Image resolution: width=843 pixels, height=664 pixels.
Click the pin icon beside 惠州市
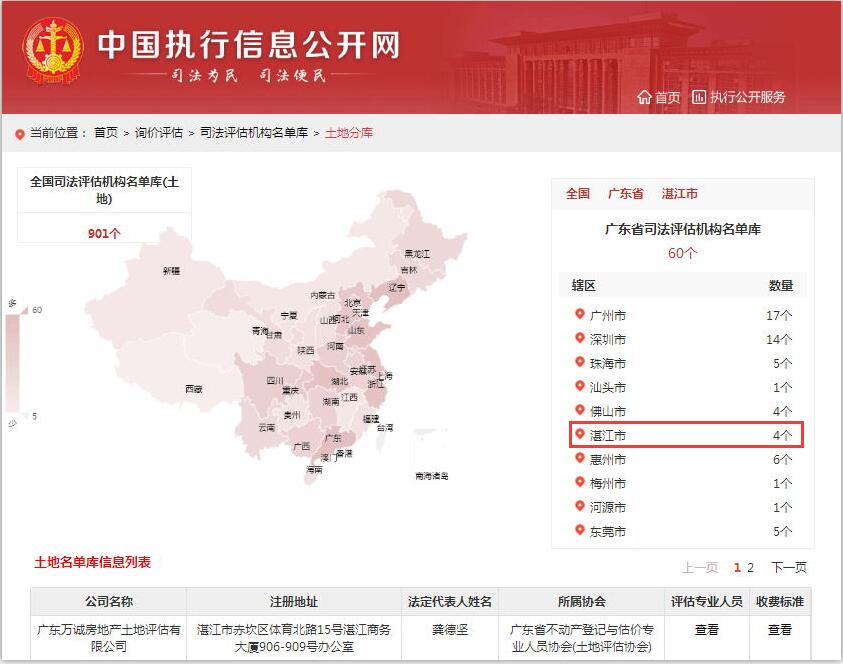(580, 458)
